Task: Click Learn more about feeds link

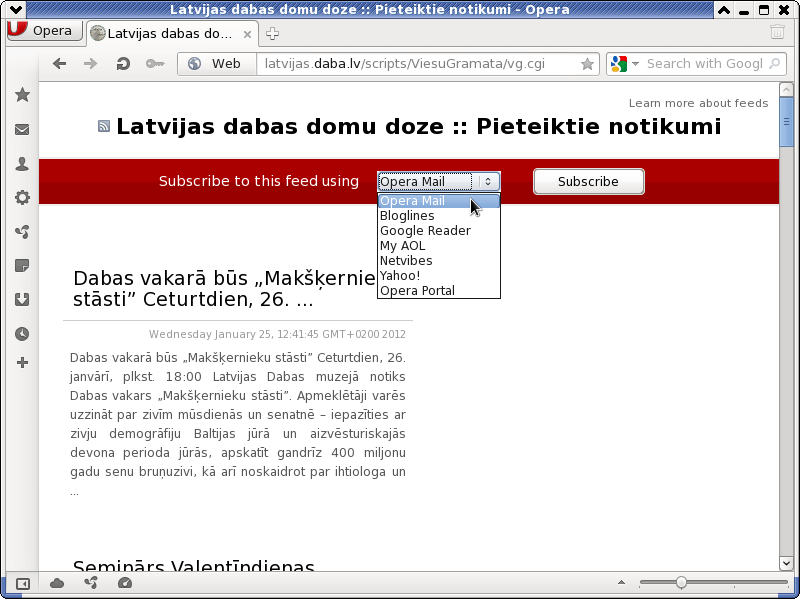Action: [x=698, y=103]
